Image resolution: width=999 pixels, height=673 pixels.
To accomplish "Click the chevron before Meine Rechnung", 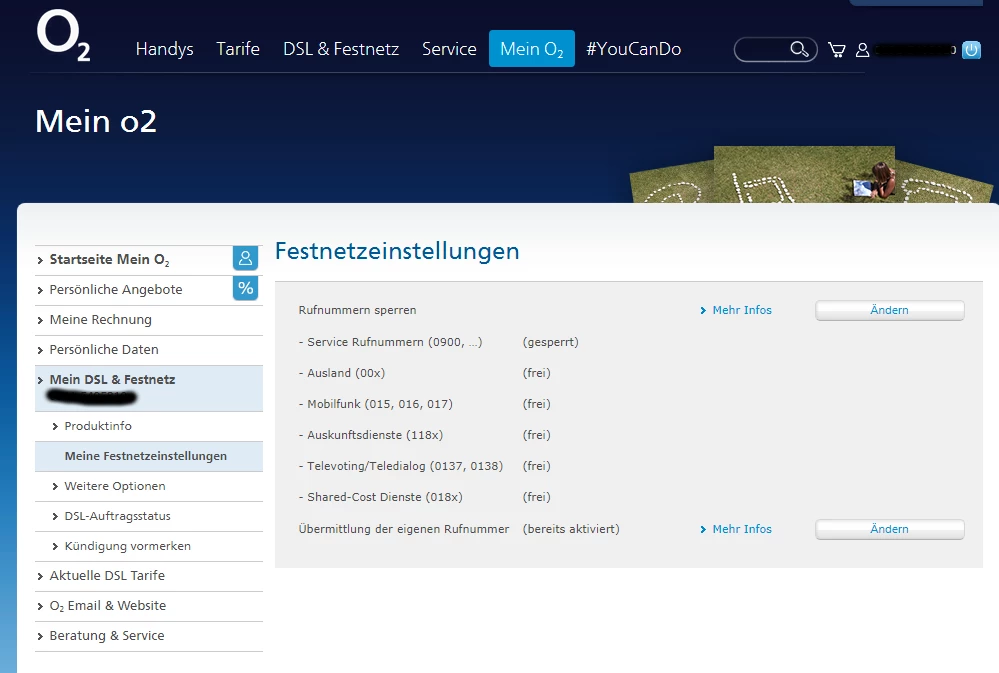I will pyautogui.click(x=40, y=320).
